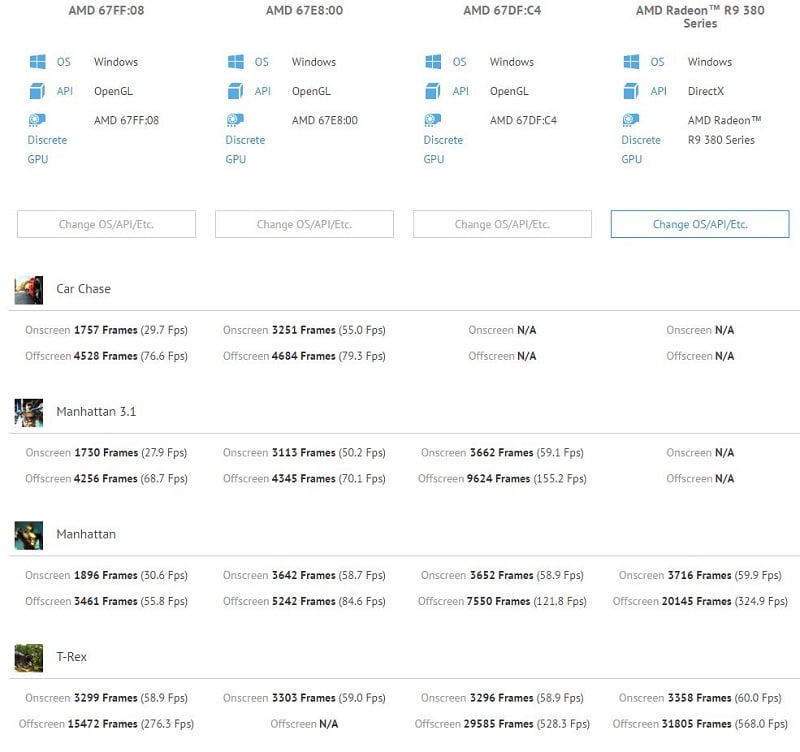The image size is (800, 752).
Task: Open the Manhattan benchmark thumbnail
Action: point(29,535)
